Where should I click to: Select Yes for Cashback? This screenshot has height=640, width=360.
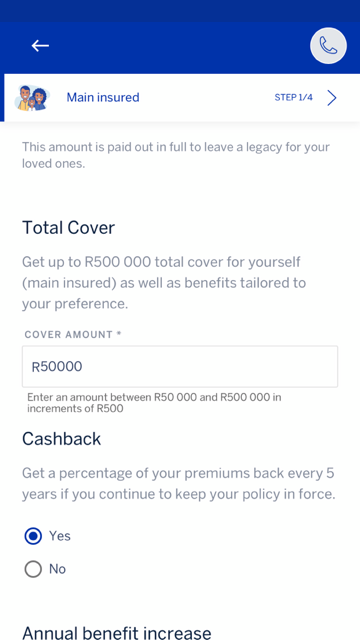click(33, 536)
